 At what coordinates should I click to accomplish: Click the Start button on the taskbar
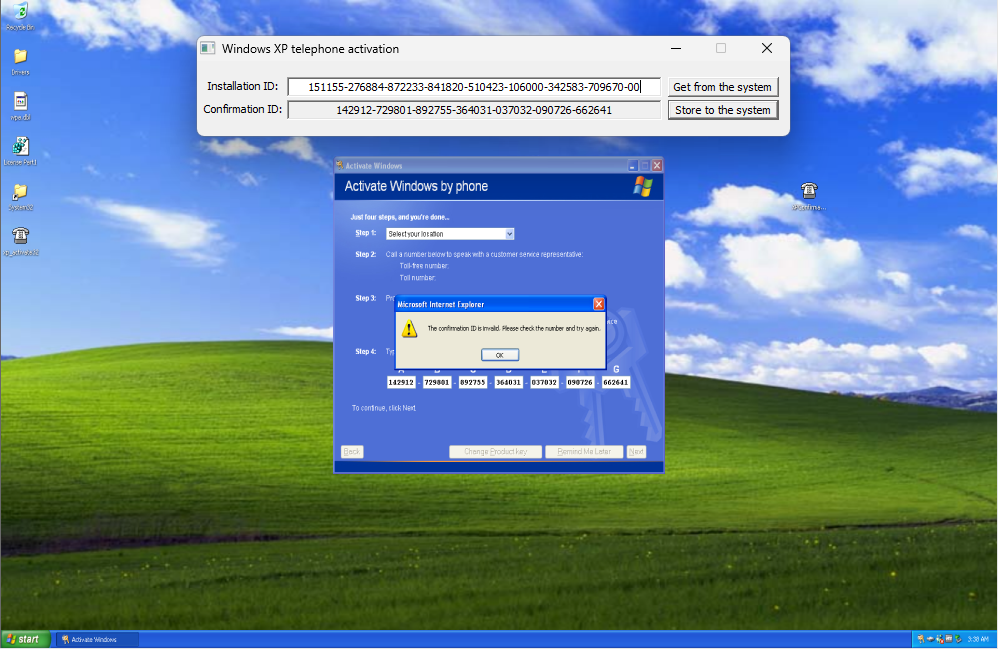(24, 638)
